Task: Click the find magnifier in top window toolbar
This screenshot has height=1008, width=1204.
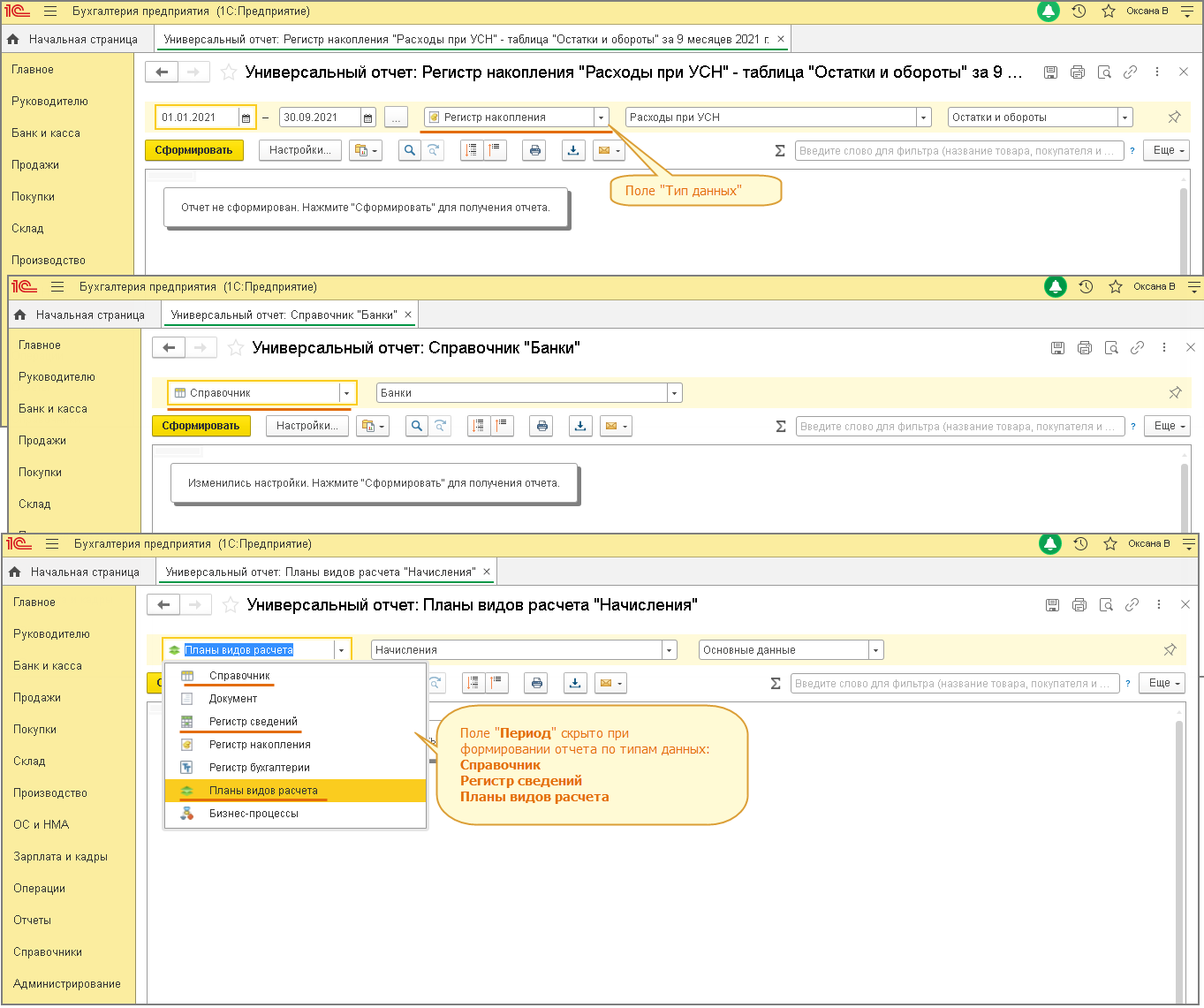Action: pos(409,150)
